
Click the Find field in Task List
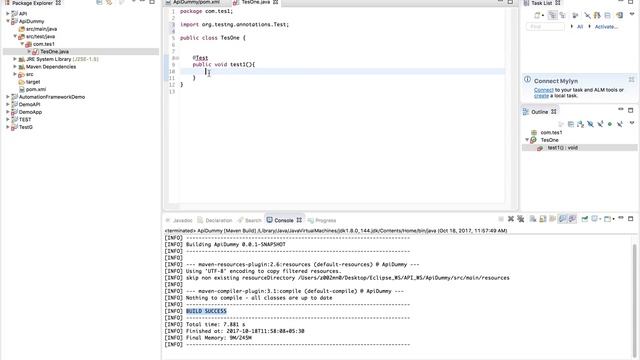tap(545, 27)
